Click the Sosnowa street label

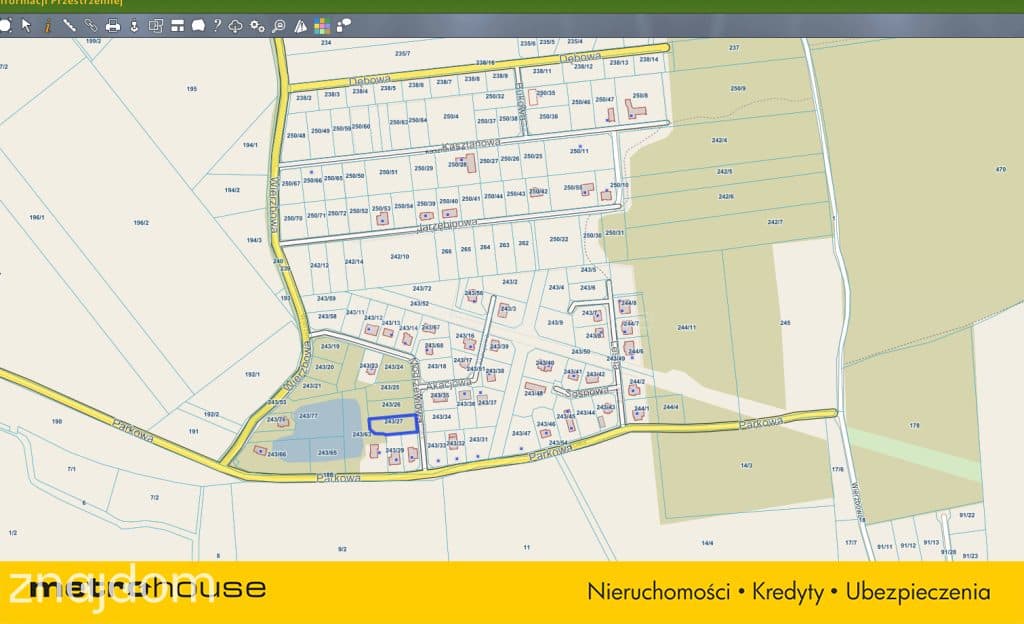click(x=586, y=393)
